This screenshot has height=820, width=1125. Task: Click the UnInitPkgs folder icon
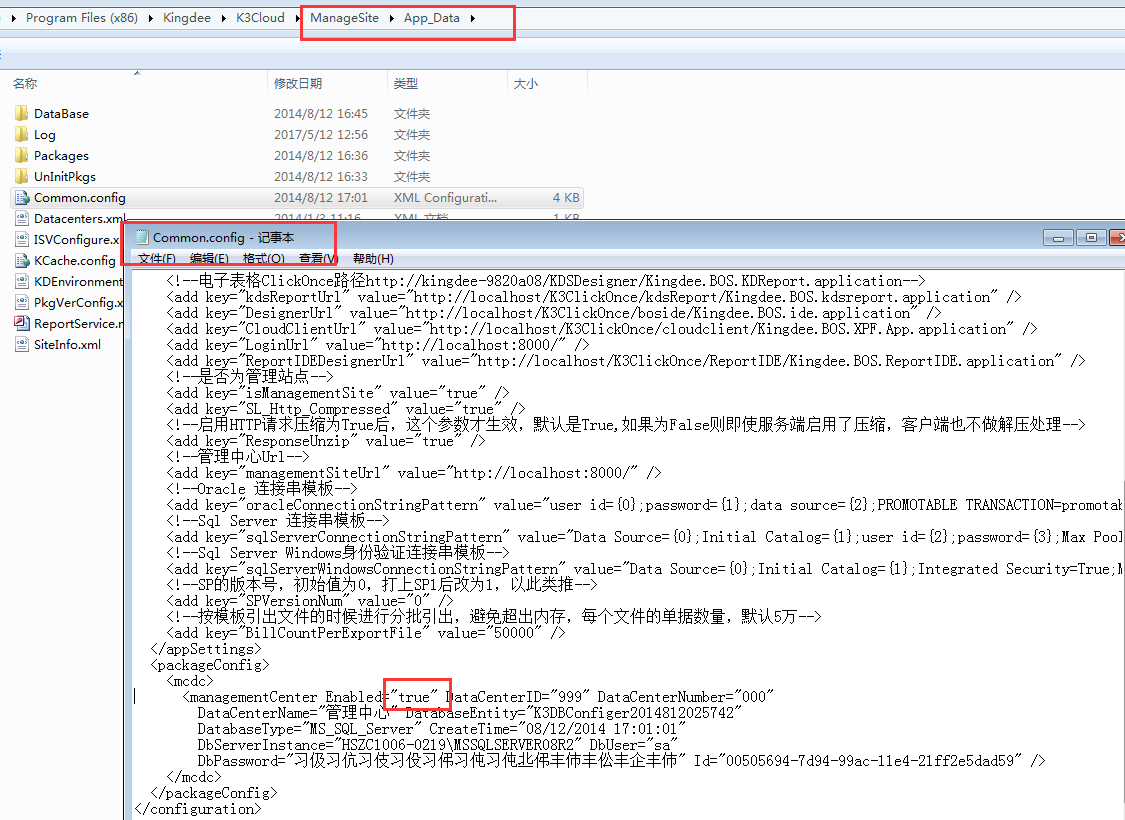point(22,176)
